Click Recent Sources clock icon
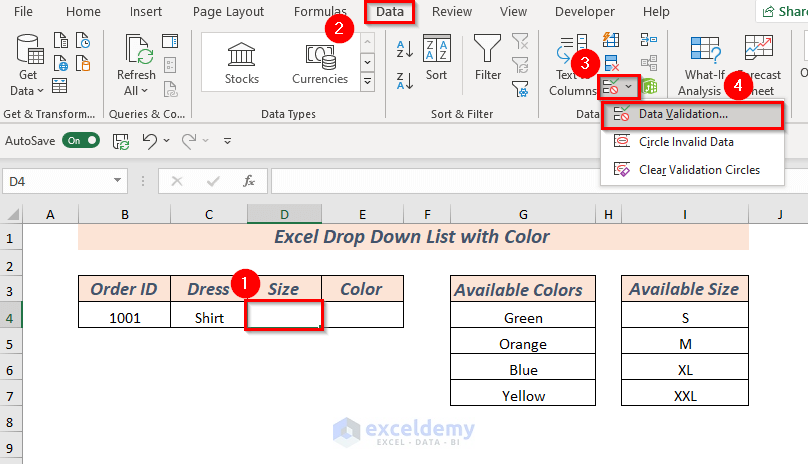 [x=83, y=40]
